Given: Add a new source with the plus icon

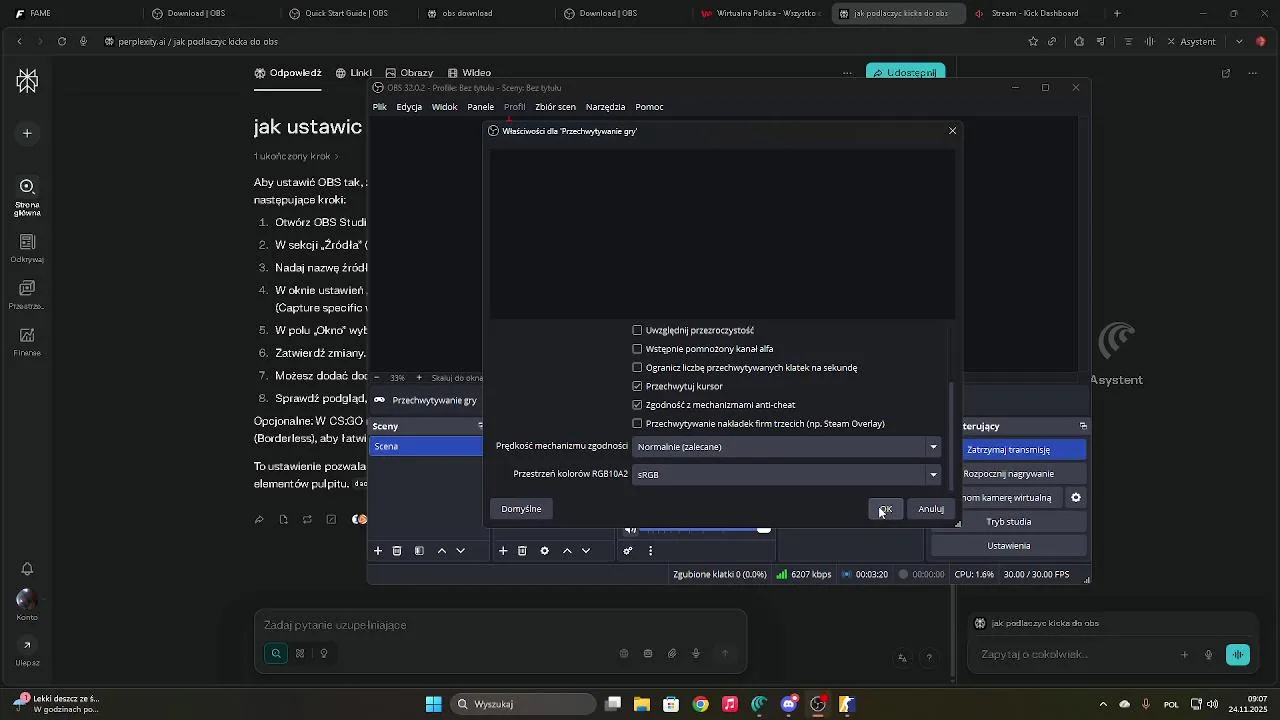Looking at the screenshot, I should [503, 551].
